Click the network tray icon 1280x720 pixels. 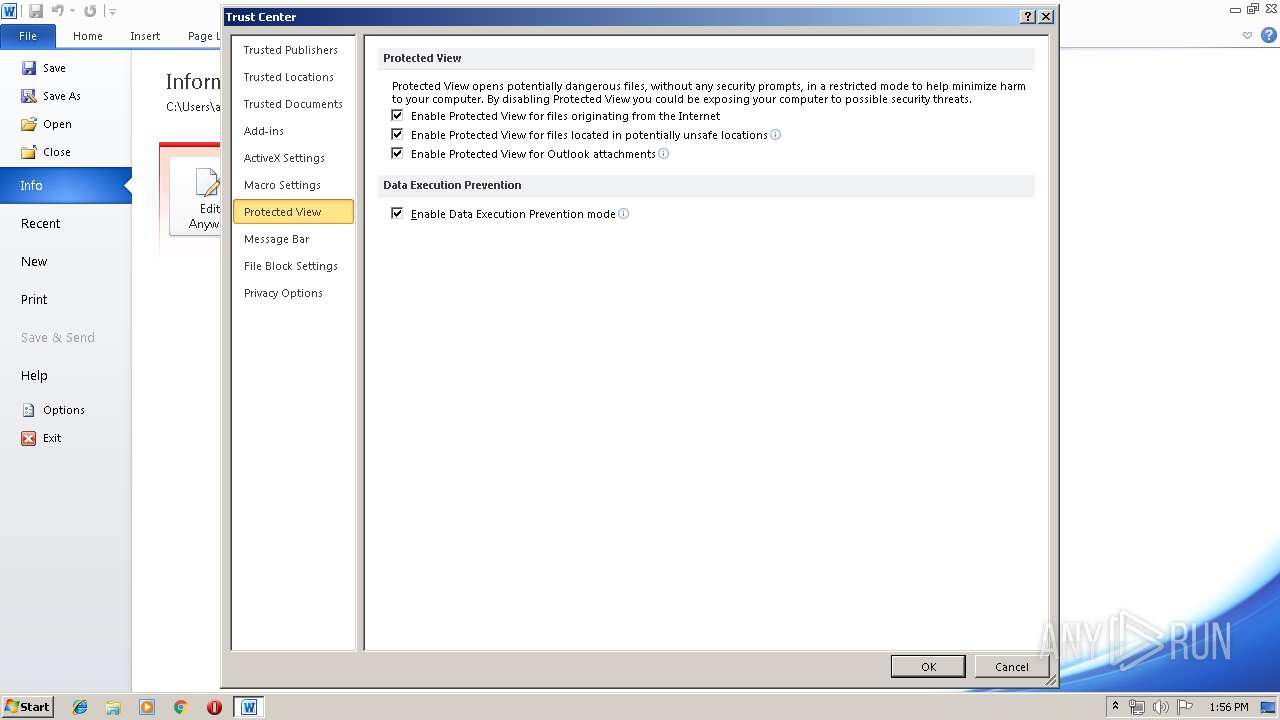[1137, 707]
